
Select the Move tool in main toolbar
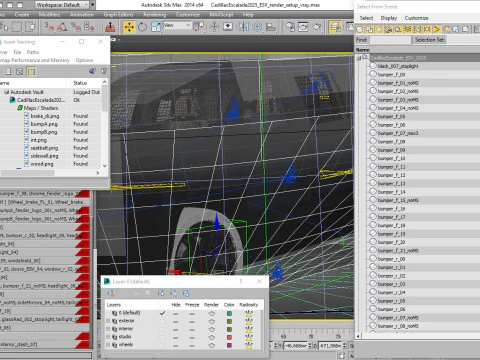pyautogui.click(x=129, y=27)
